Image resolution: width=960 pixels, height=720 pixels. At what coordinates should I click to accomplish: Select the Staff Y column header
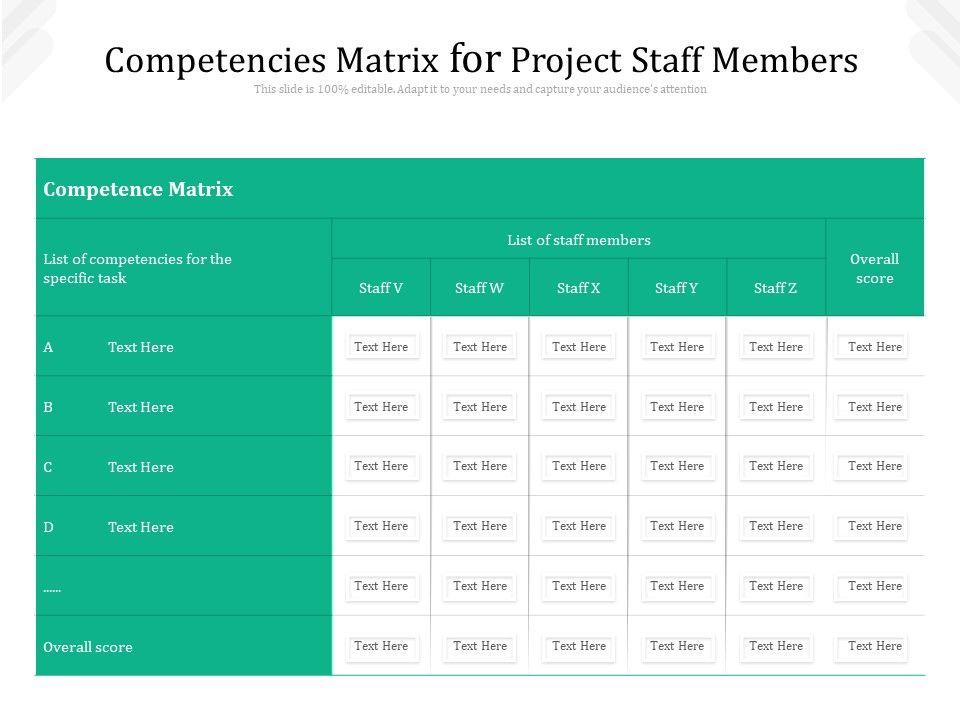point(677,288)
